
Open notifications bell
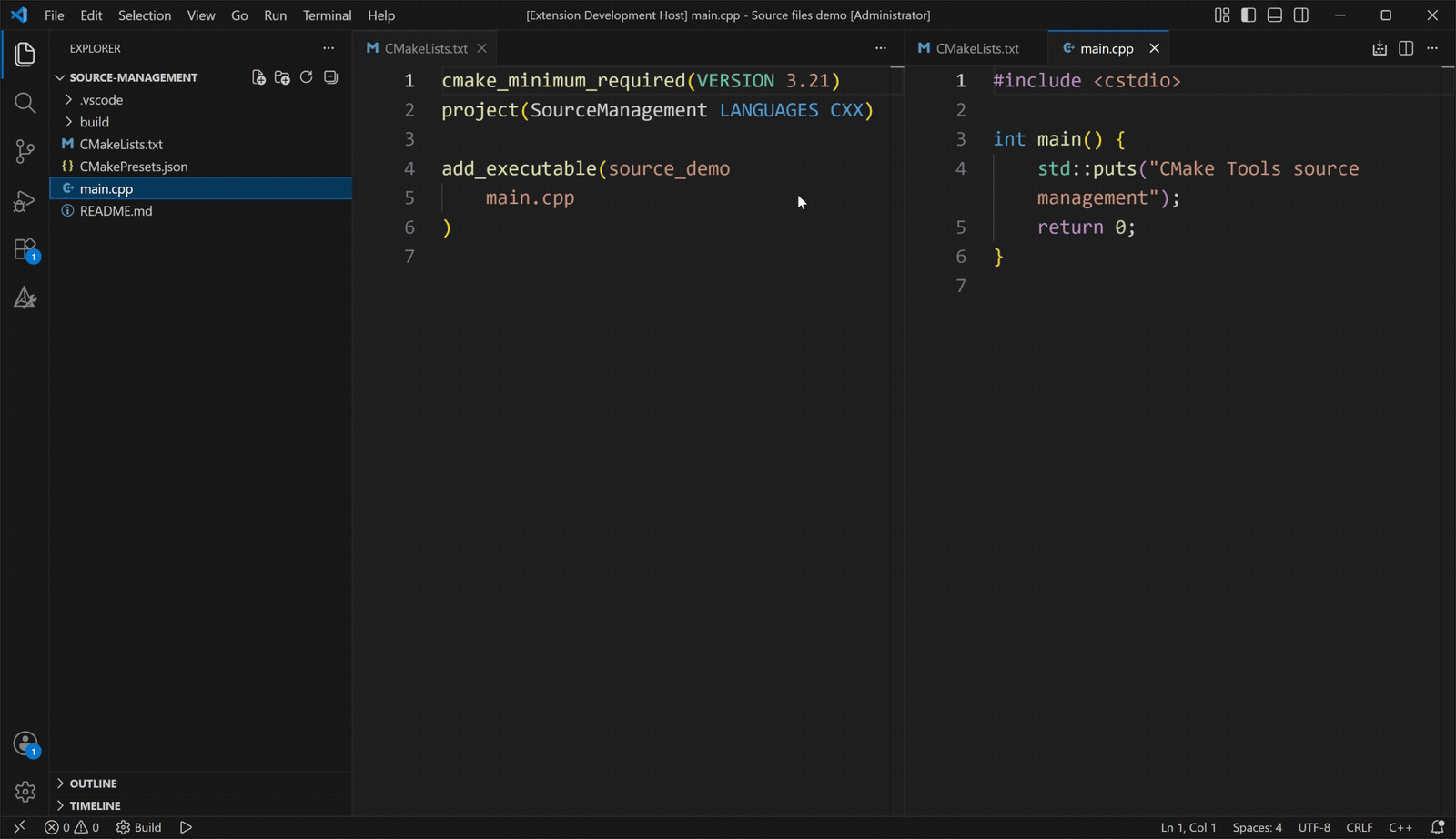tap(1438, 827)
